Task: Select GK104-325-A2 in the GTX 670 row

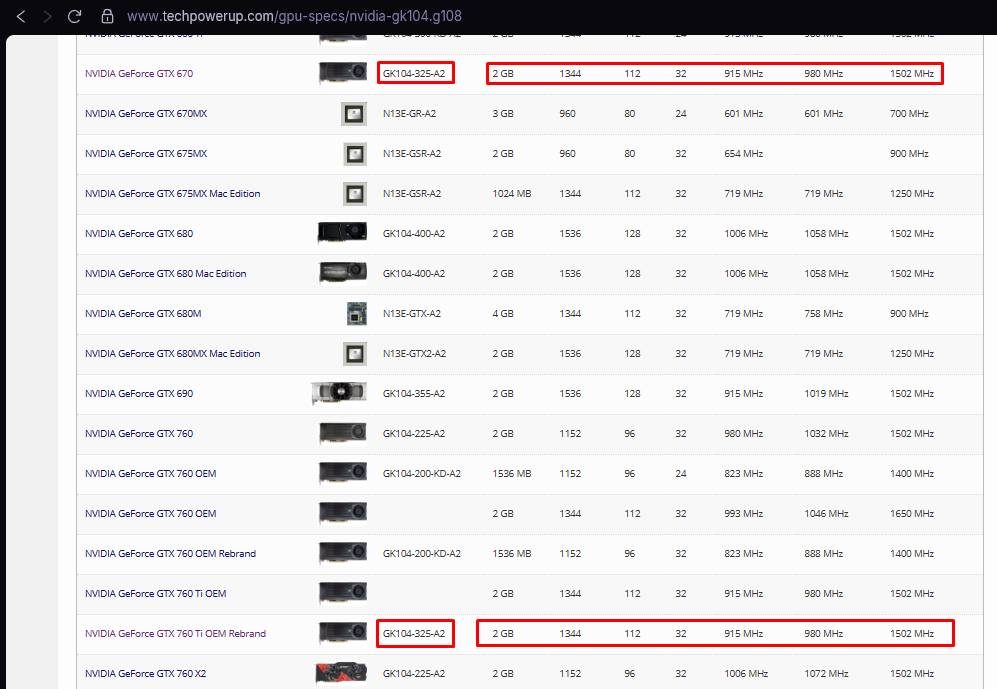Action: pos(414,74)
